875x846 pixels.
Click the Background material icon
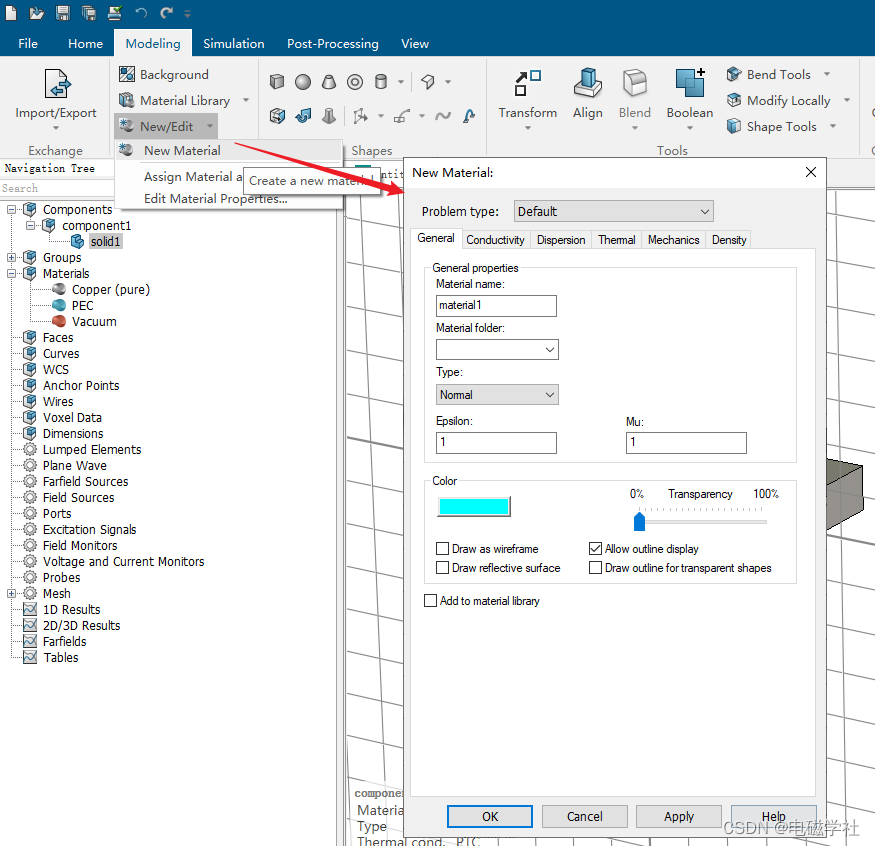127,74
